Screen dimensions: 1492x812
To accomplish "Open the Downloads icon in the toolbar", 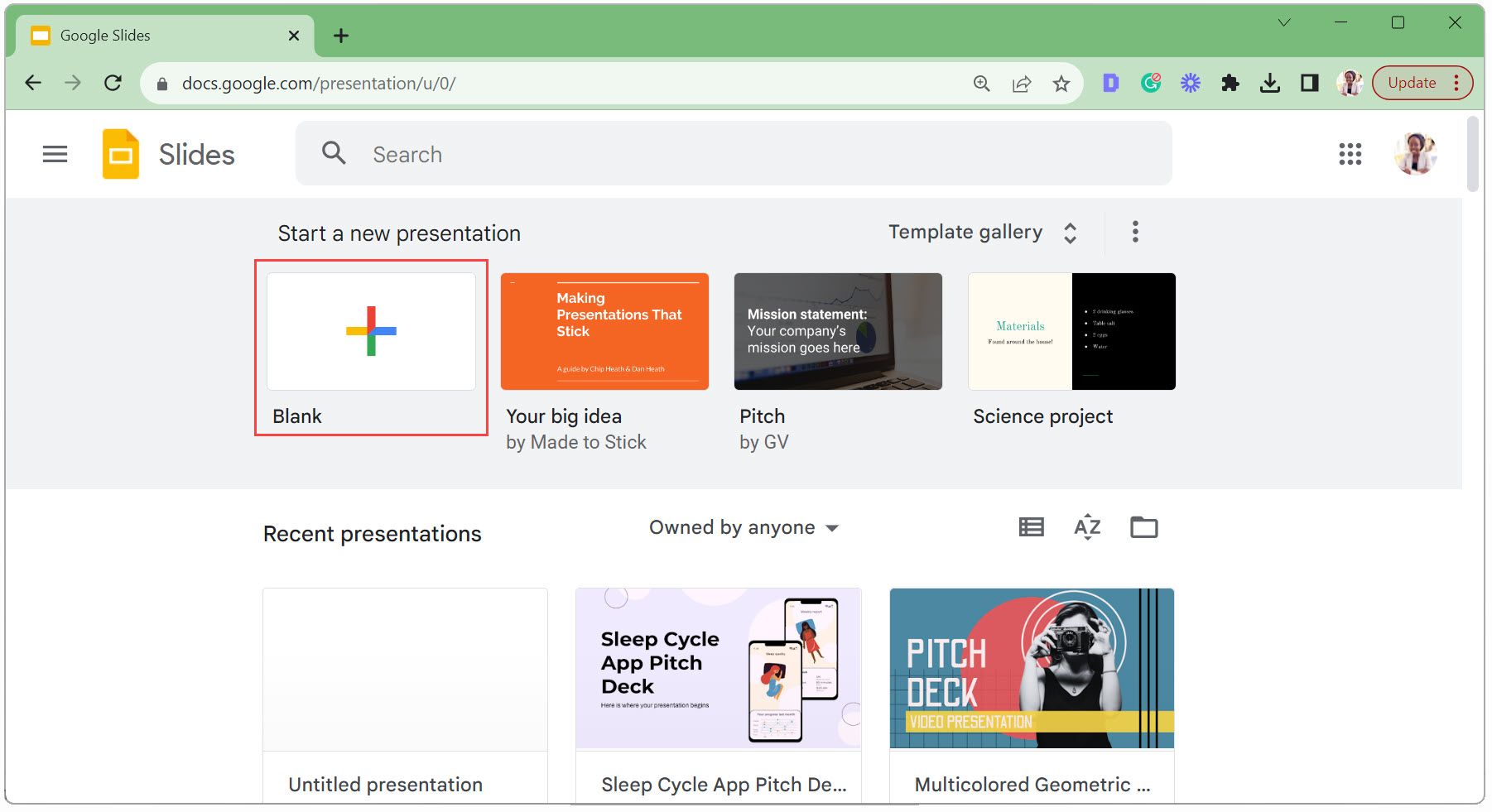I will [x=1271, y=83].
